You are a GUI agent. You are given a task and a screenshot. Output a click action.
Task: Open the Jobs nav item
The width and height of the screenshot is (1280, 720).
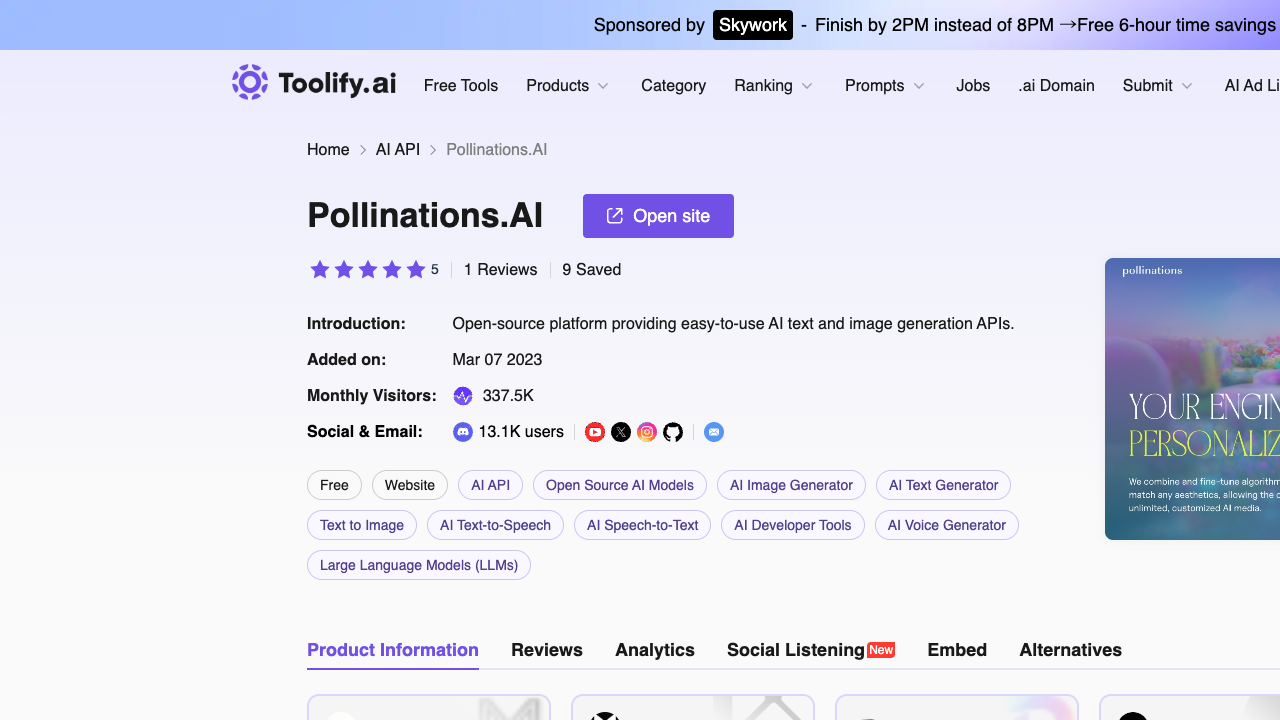(x=973, y=86)
